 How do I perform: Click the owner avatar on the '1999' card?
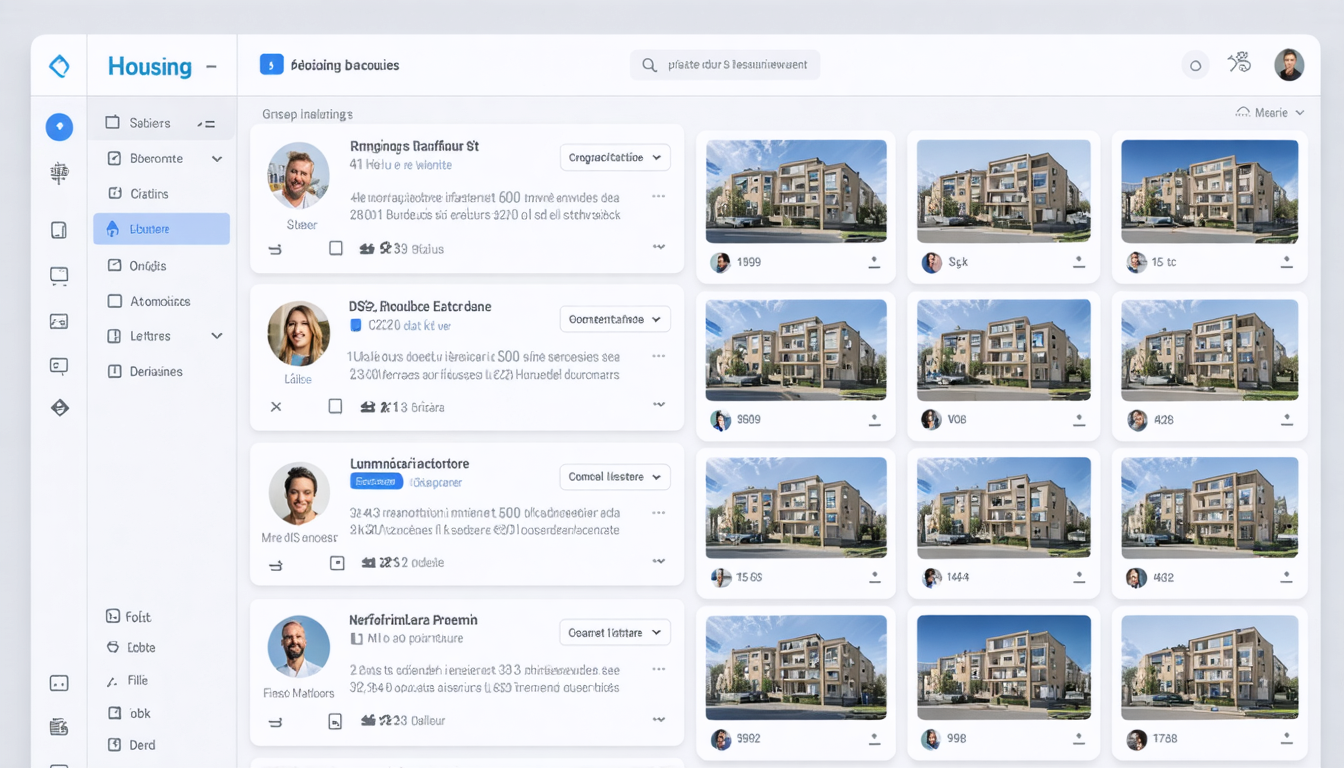click(x=720, y=262)
